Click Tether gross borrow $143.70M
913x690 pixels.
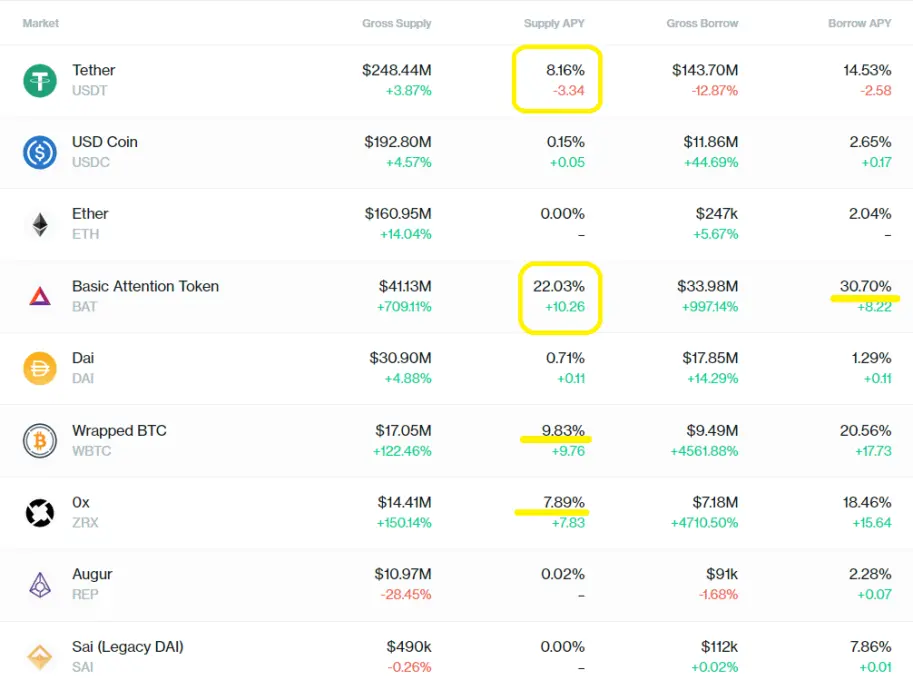point(705,70)
